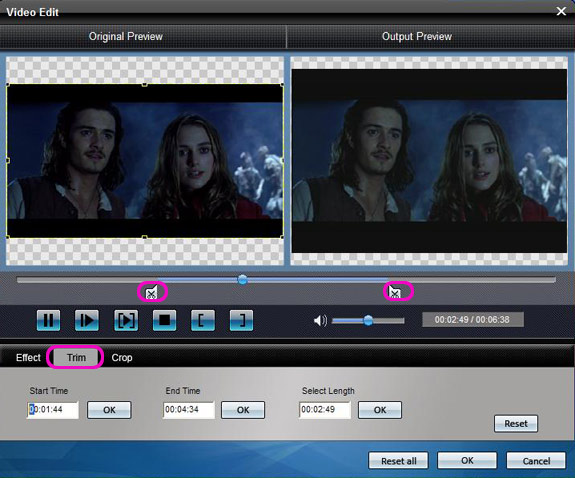Open the Crop tab

[x=122, y=358]
